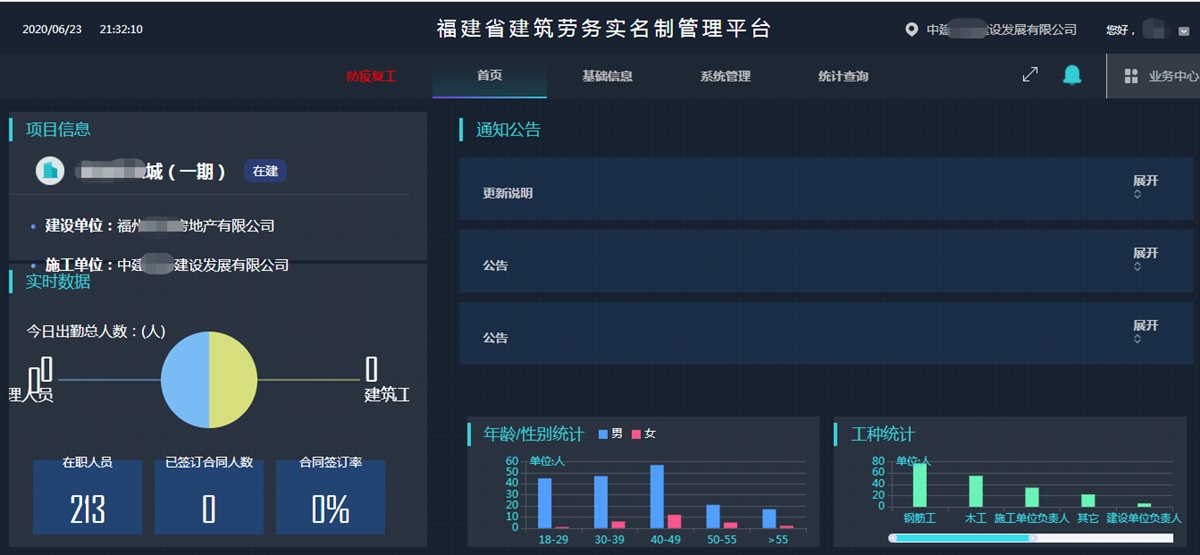1200x555 pixels.
Task: Click the 建筑工 pie label
Action: pyautogui.click(x=387, y=395)
